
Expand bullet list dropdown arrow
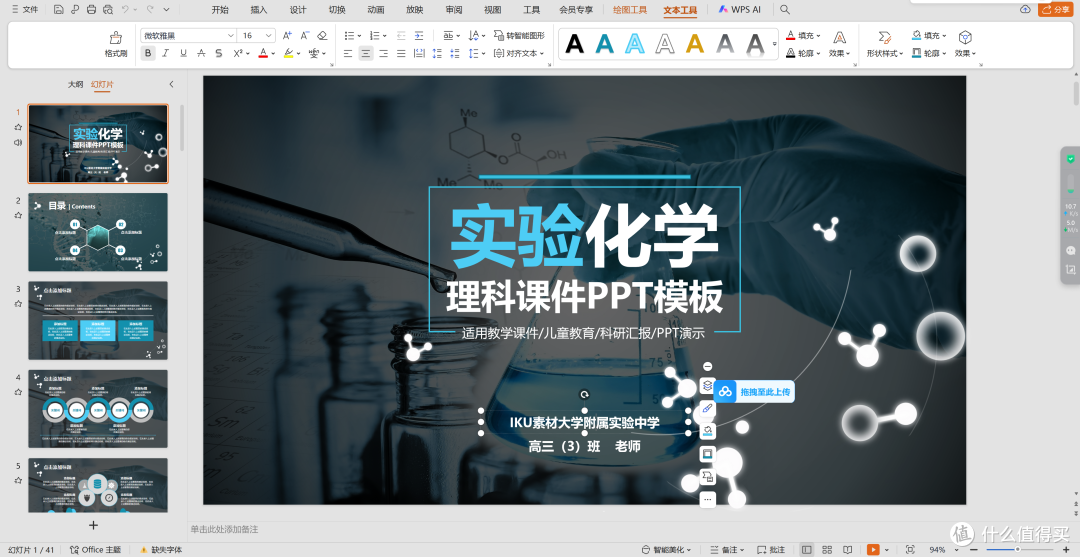tap(361, 36)
